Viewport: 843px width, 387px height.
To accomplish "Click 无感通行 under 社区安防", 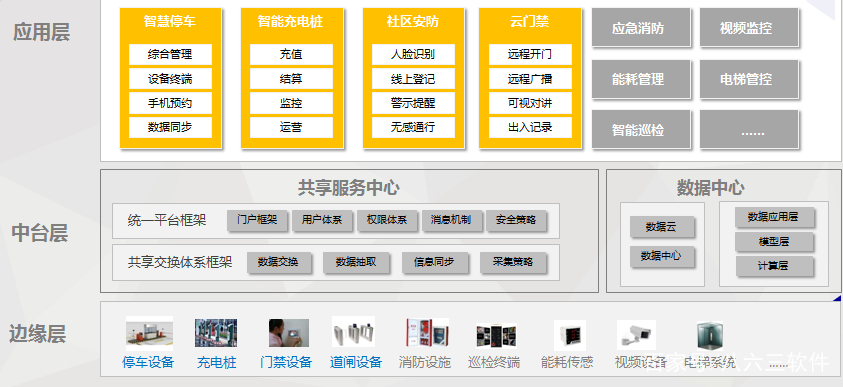I will 413,127.
